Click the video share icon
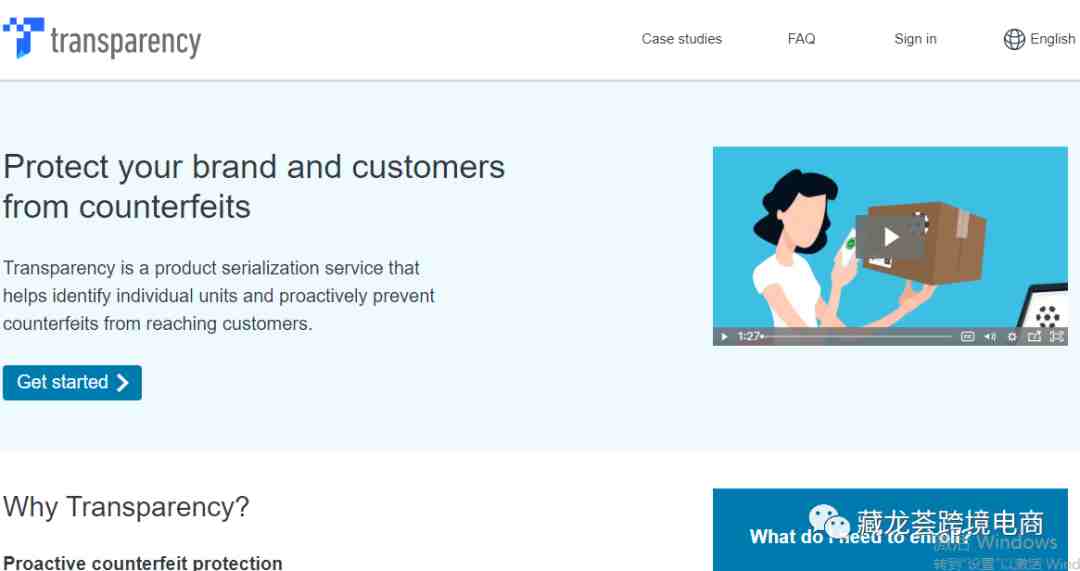Image resolution: width=1080 pixels, height=571 pixels. pyautogui.click(x=1034, y=337)
